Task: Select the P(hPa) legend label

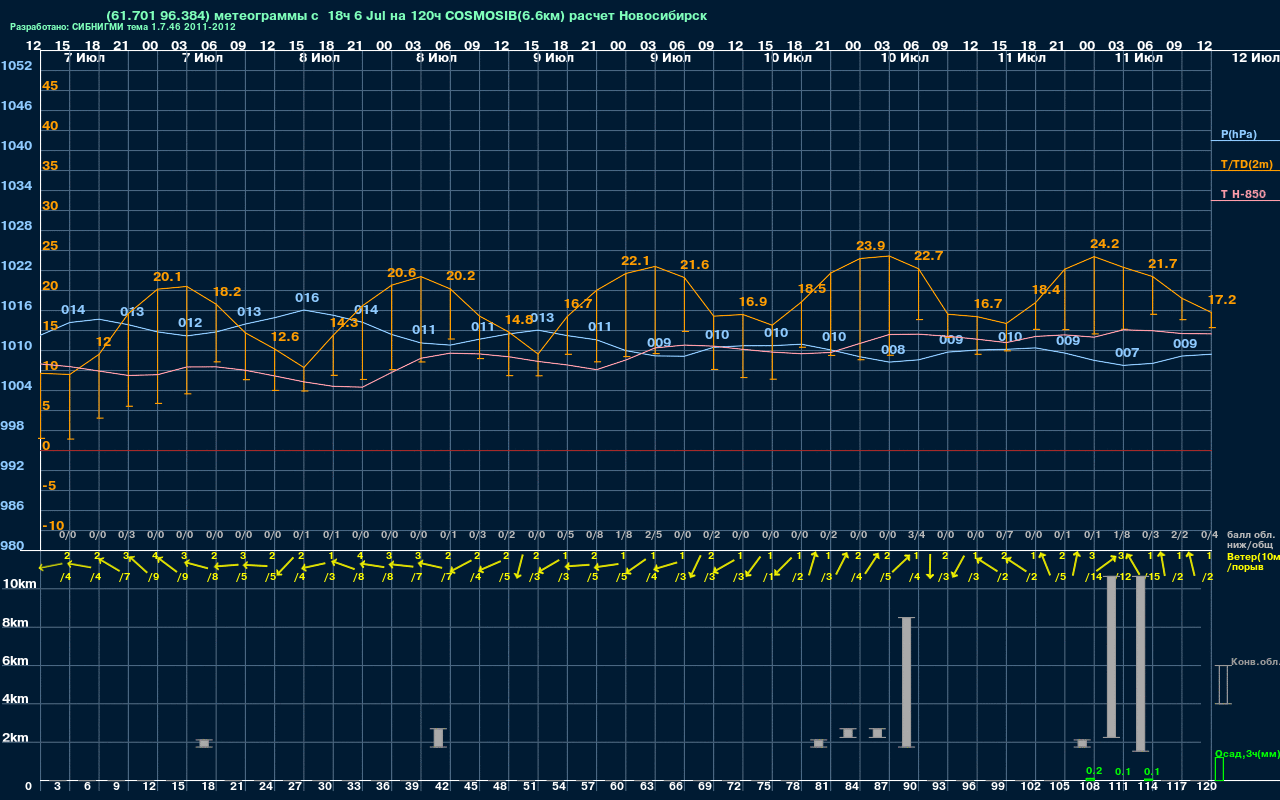Action: (x=1238, y=134)
